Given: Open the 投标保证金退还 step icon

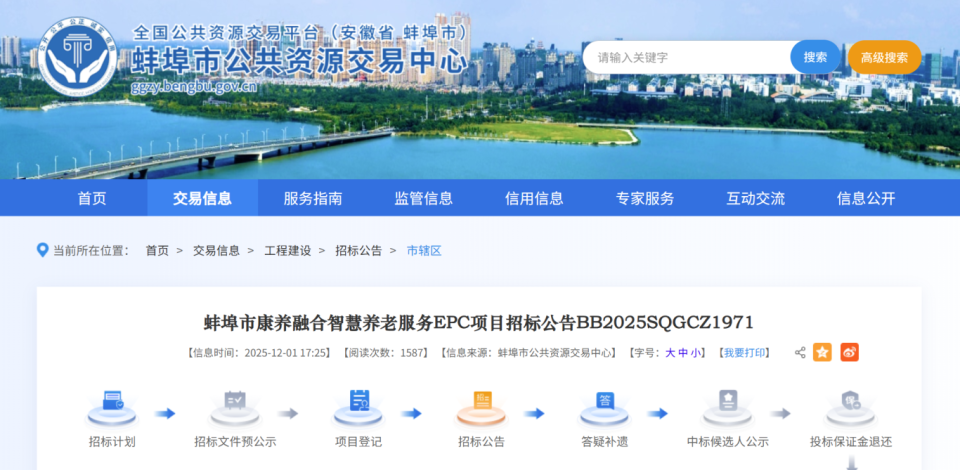Looking at the screenshot, I should [x=851, y=408].
